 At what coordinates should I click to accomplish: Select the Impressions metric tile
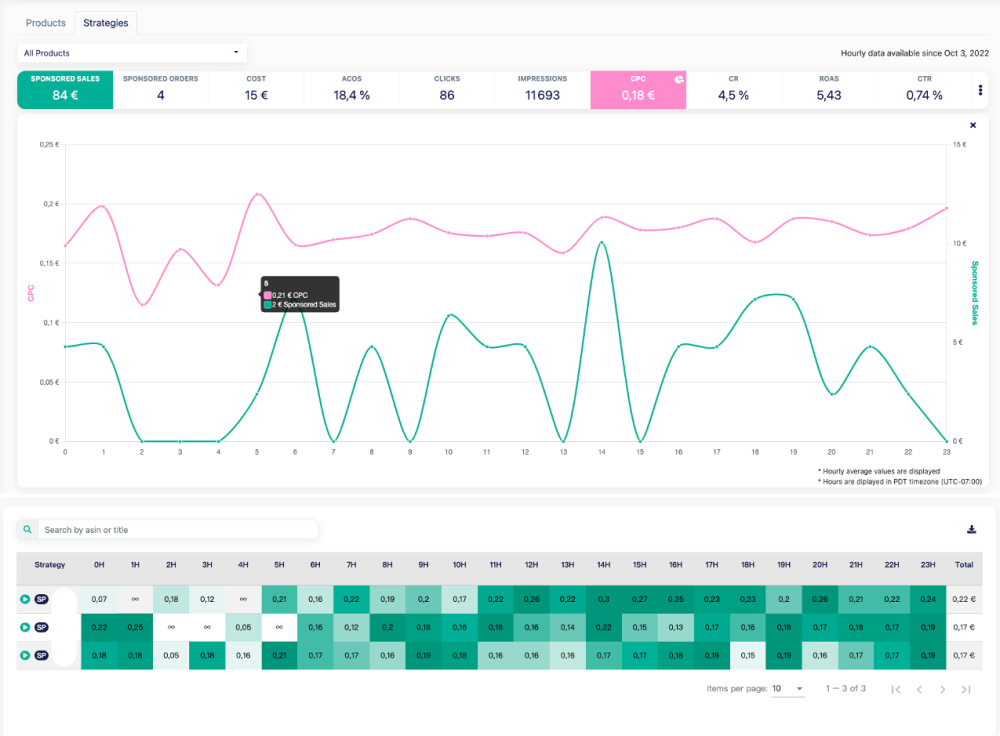pyautogui.click(x=542, y=90)
